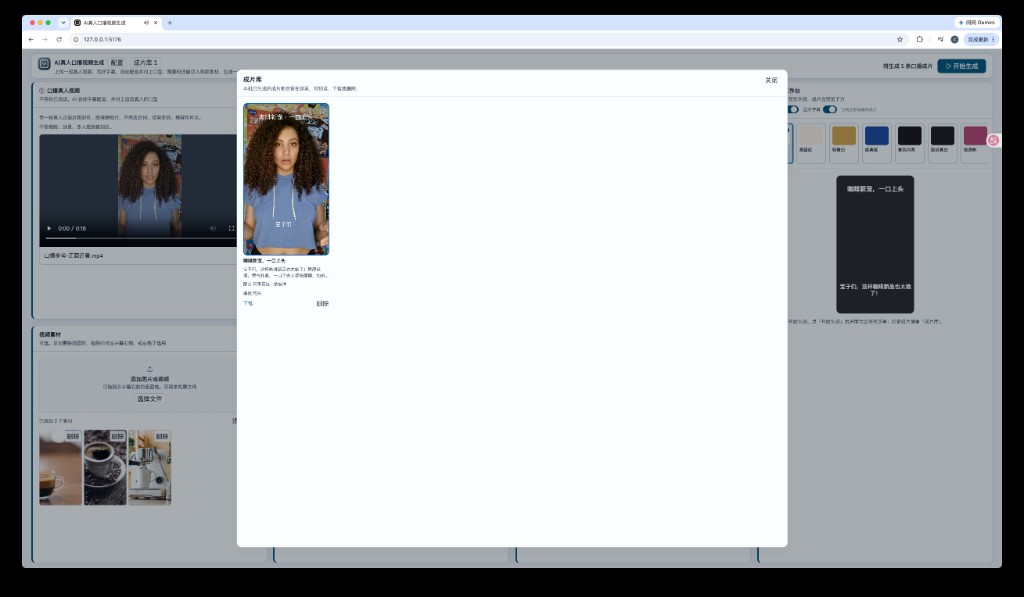Click the 完成更新 browser update button
The image size is (1024, 597).
pos(980,40)
